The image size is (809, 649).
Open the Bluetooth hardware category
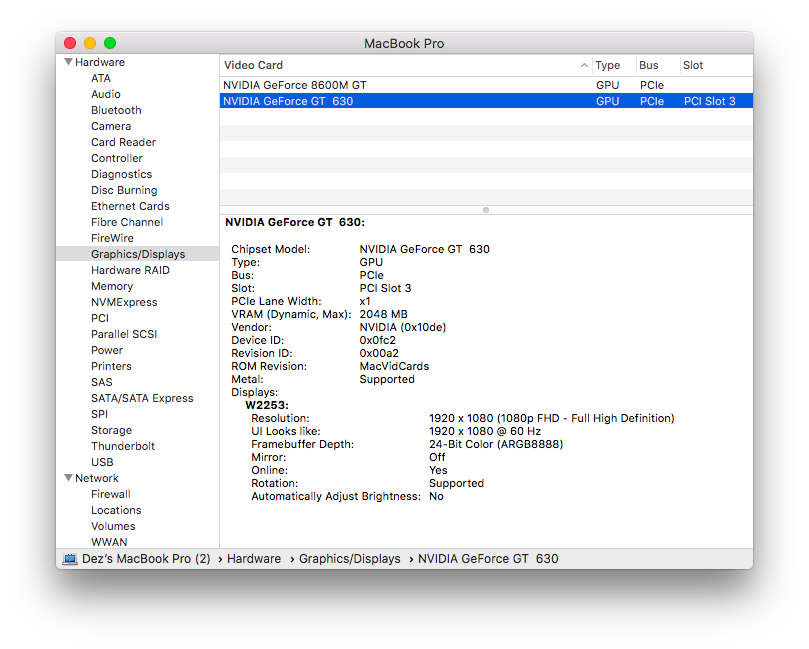(x=116, y=110)
